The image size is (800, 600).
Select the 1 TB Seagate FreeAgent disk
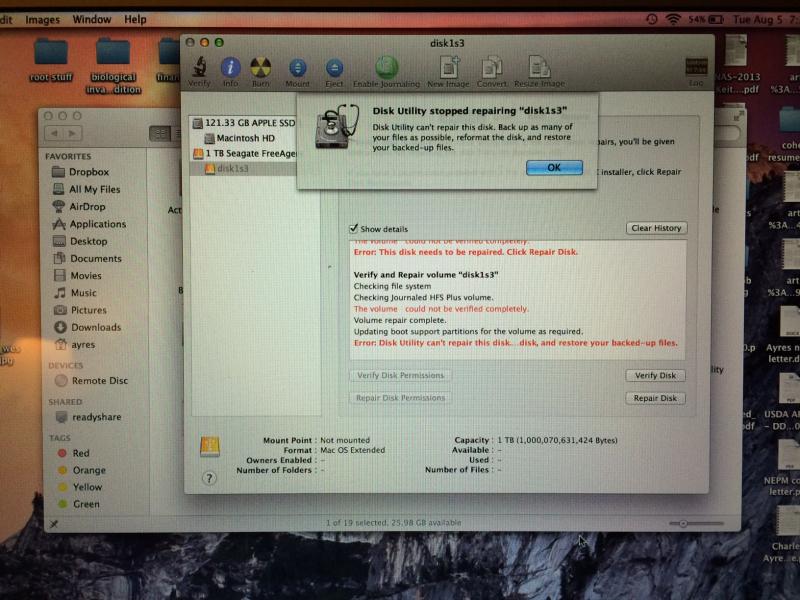click(x=244, y=153)
